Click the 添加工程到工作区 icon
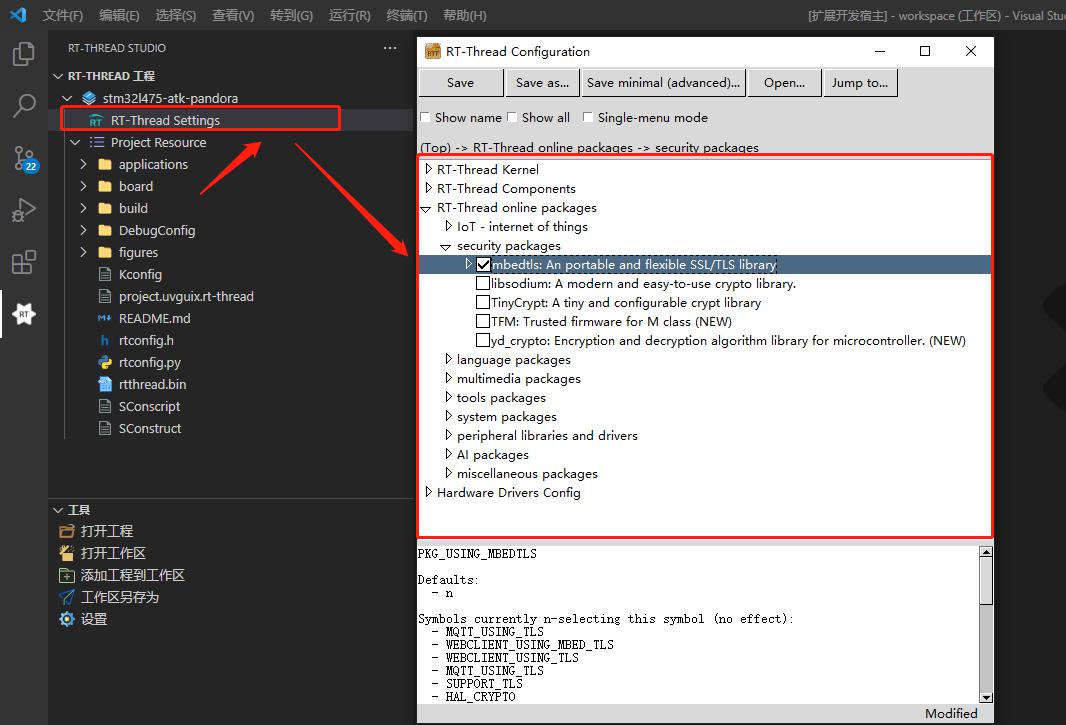 pyautogui.click(x=67, y=575)
